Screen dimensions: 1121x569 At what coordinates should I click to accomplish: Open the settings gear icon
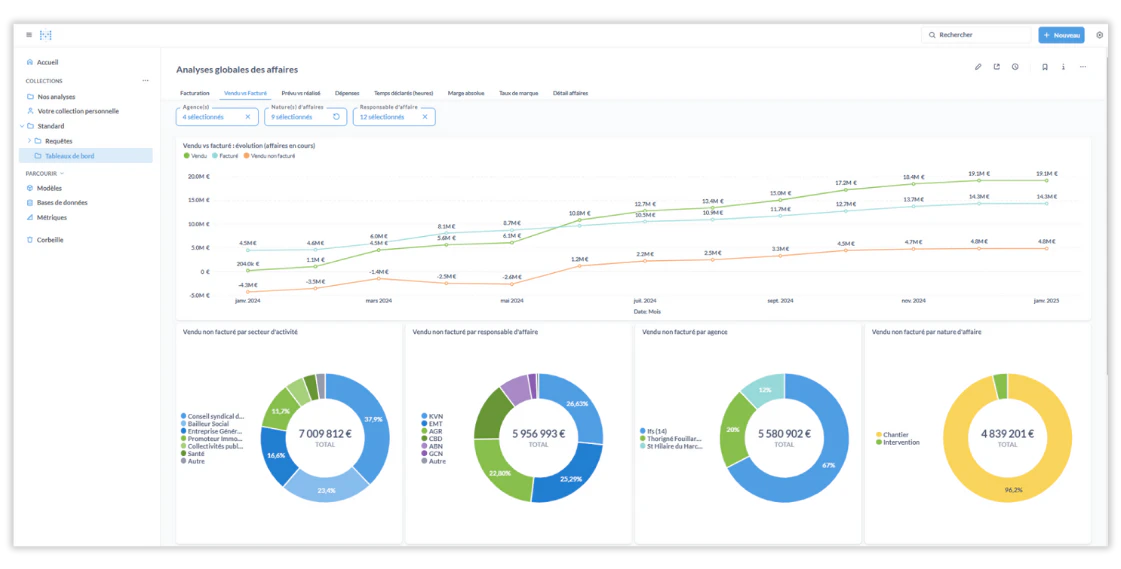[x=1100, y=35]
